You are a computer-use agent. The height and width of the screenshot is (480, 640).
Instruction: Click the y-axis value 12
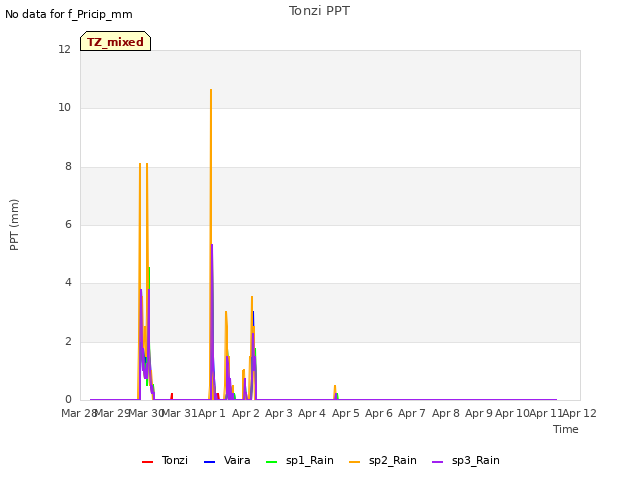(64, 49)
